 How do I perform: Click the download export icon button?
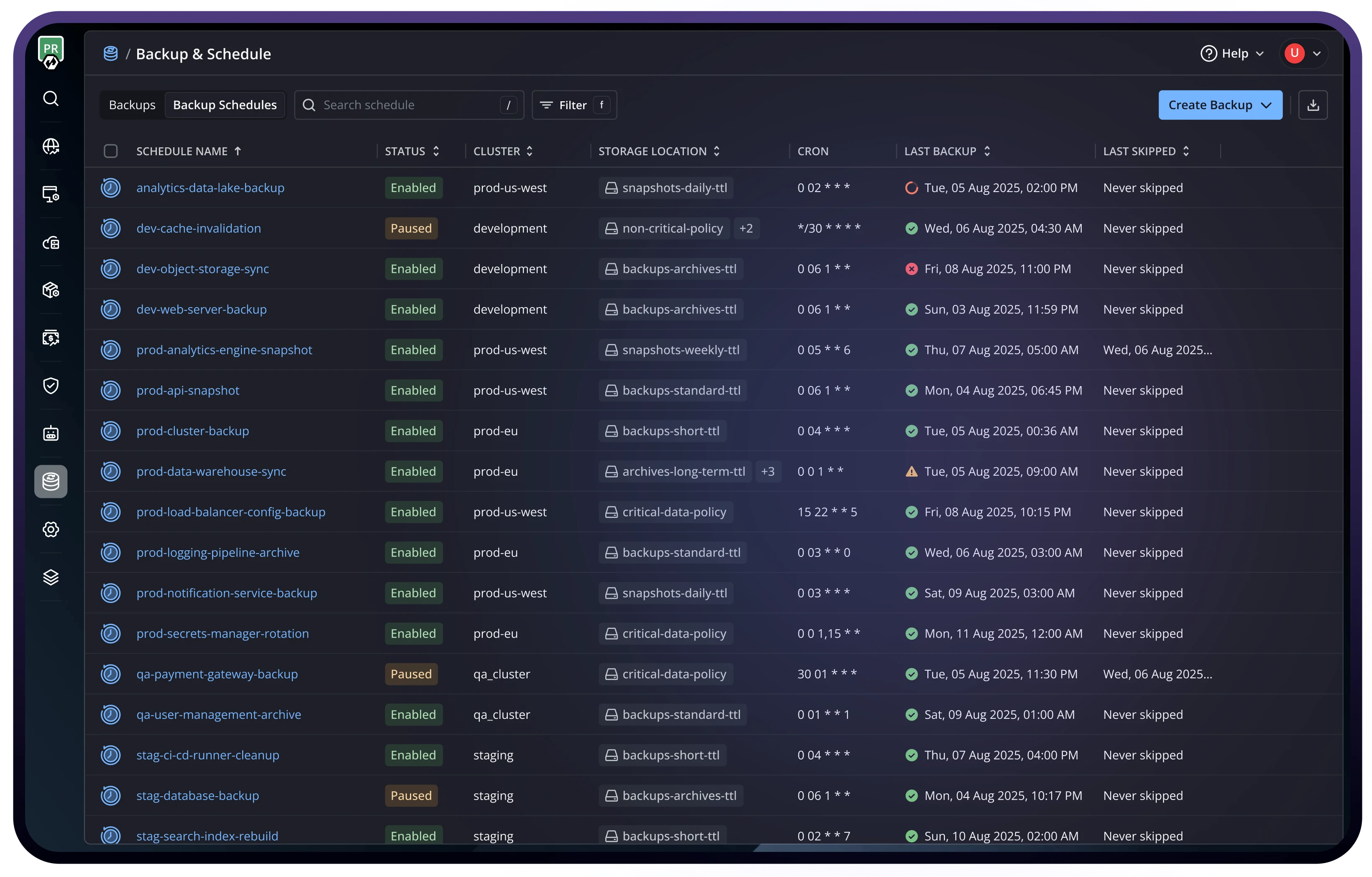(x=1313, y=105)
